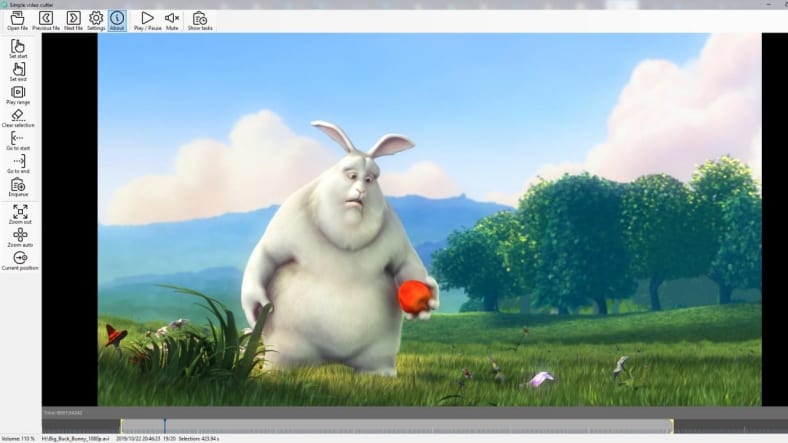Click the video preview frame
Image resolution: width=788 pixels, height=443 pixels.
[x=430, y=219]
